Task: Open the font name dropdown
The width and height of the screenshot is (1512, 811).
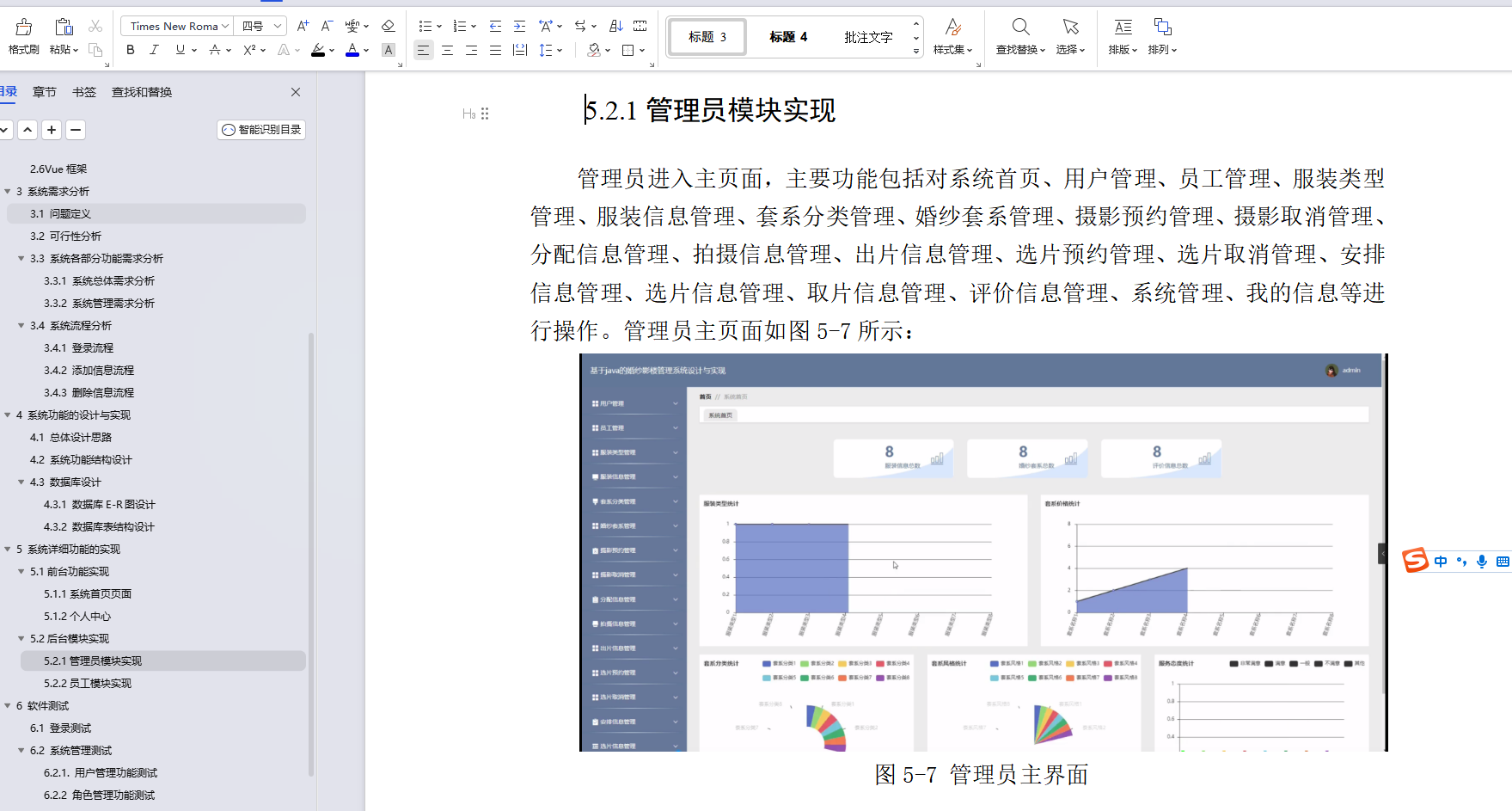Action: coord(225,27)
